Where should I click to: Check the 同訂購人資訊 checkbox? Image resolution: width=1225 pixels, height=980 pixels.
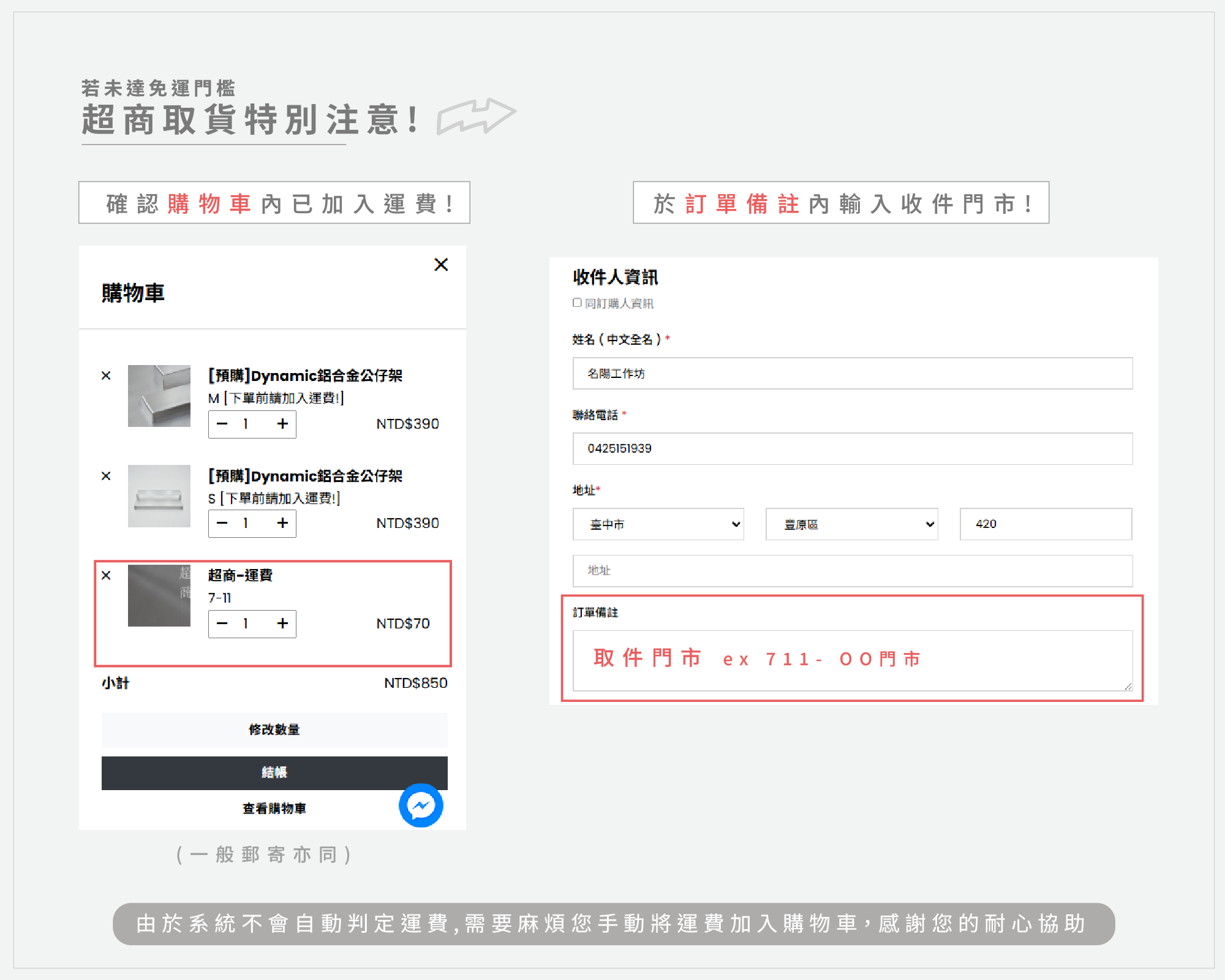coord(577,303)
